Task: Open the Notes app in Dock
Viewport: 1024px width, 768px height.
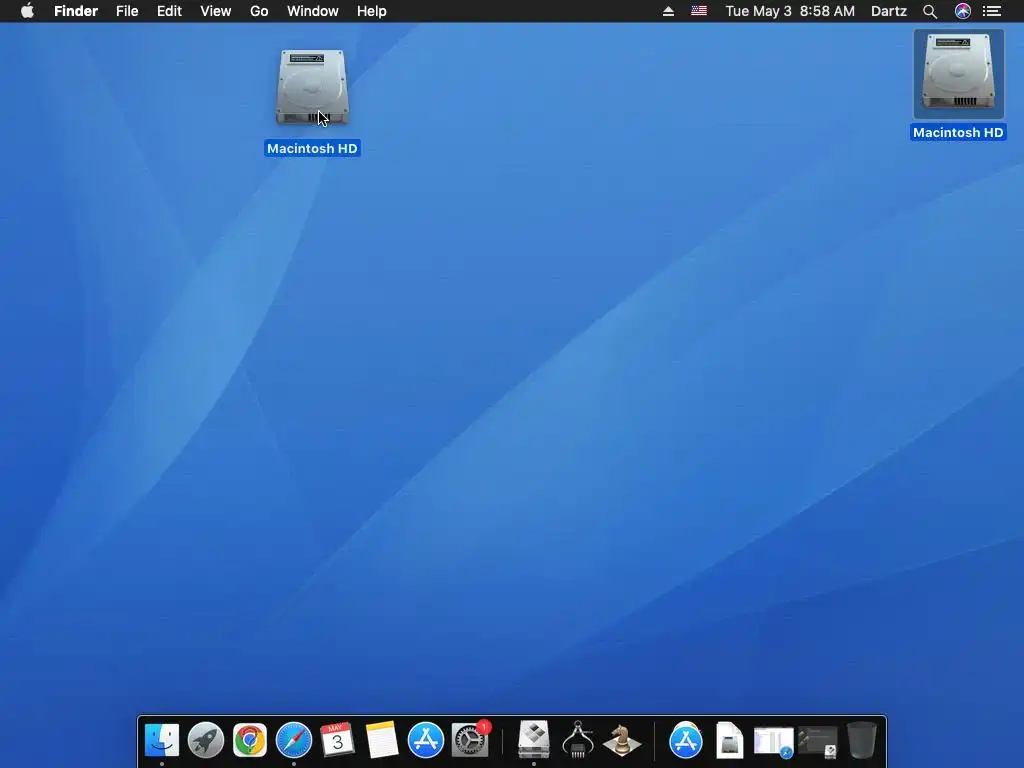Action: (381, 741)
